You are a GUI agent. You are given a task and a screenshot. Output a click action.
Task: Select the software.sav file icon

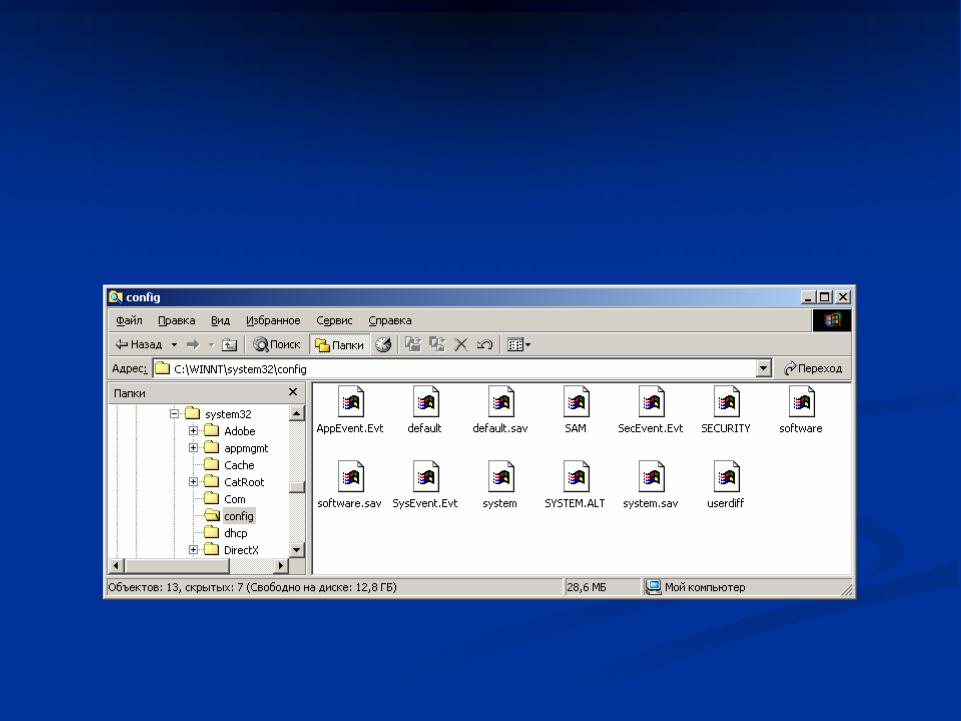tap(351, 477)
